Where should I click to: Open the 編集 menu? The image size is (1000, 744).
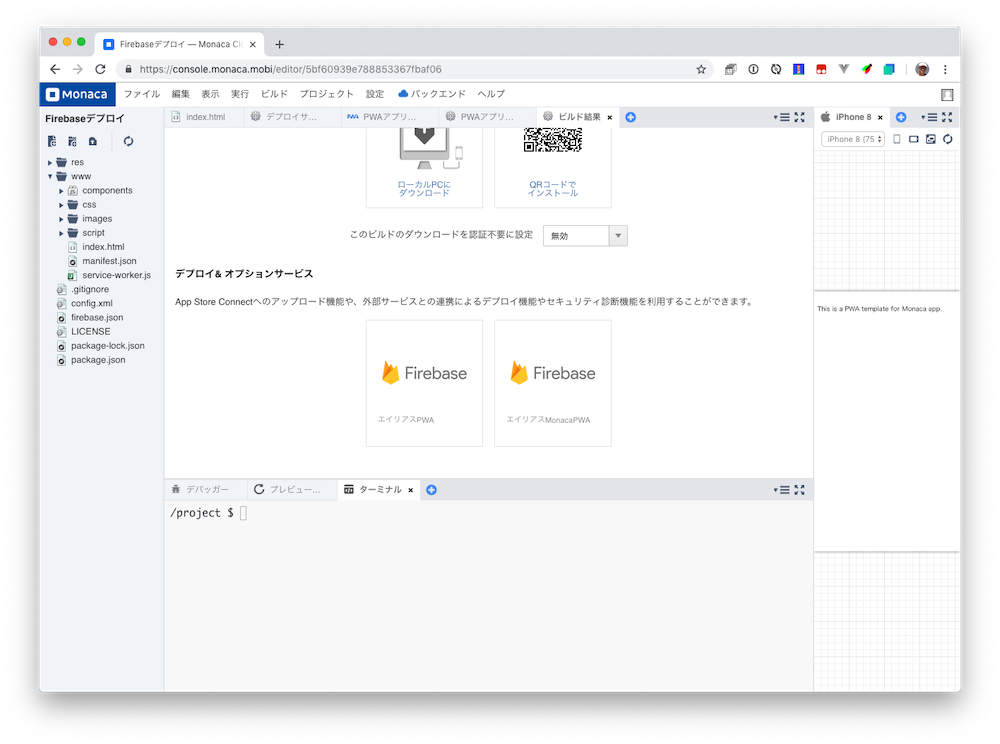pos(180,94)
